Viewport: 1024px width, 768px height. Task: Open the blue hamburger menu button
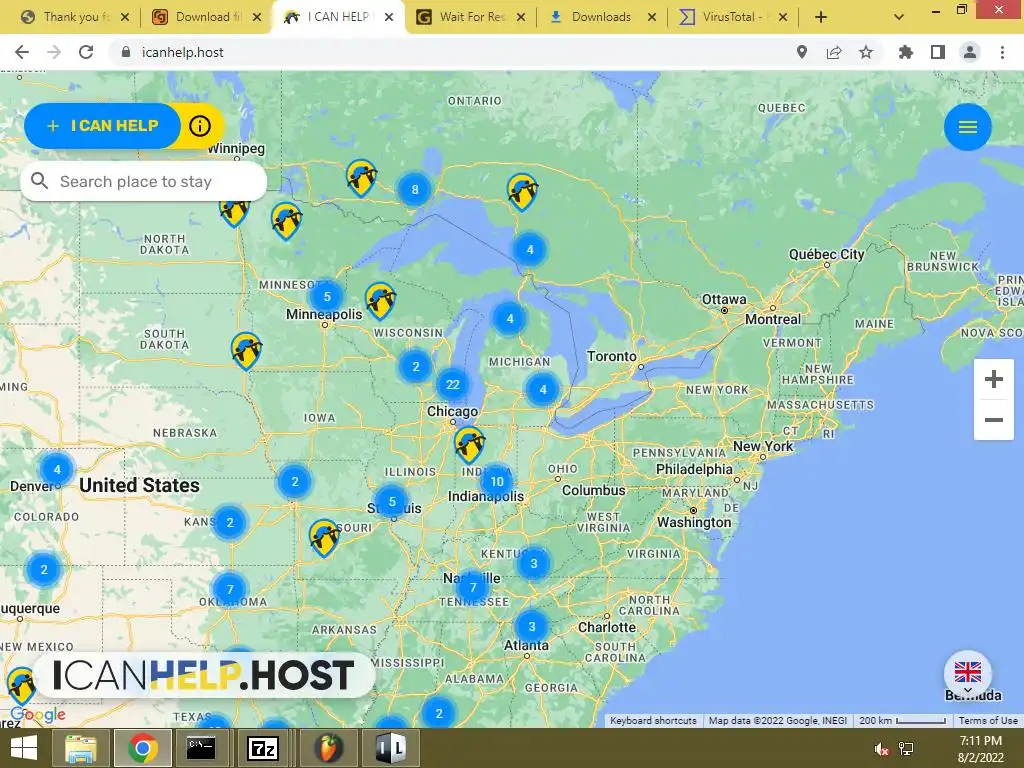click(x=967, y=127)
